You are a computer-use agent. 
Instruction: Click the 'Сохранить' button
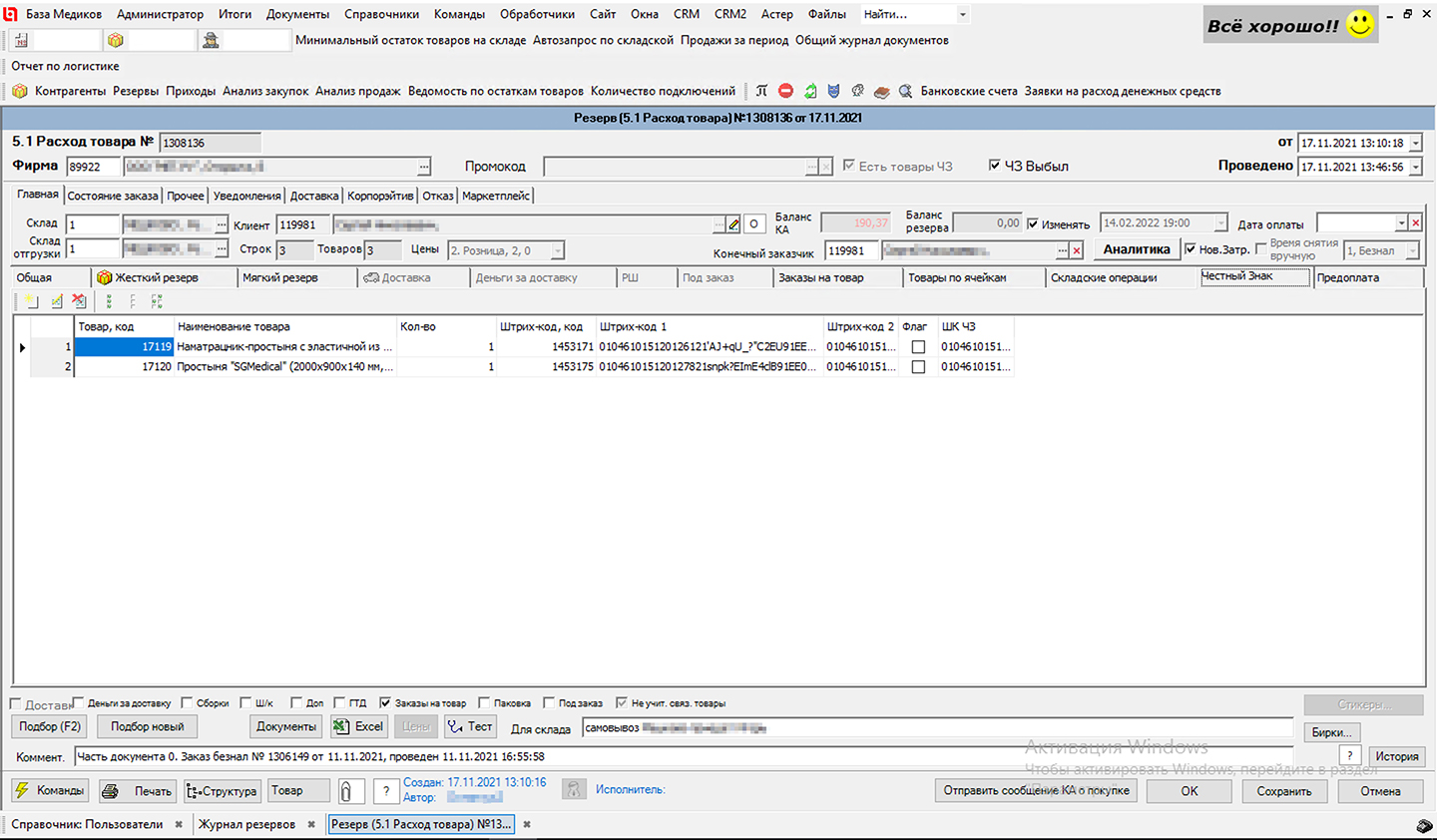tap(1283, 791)
